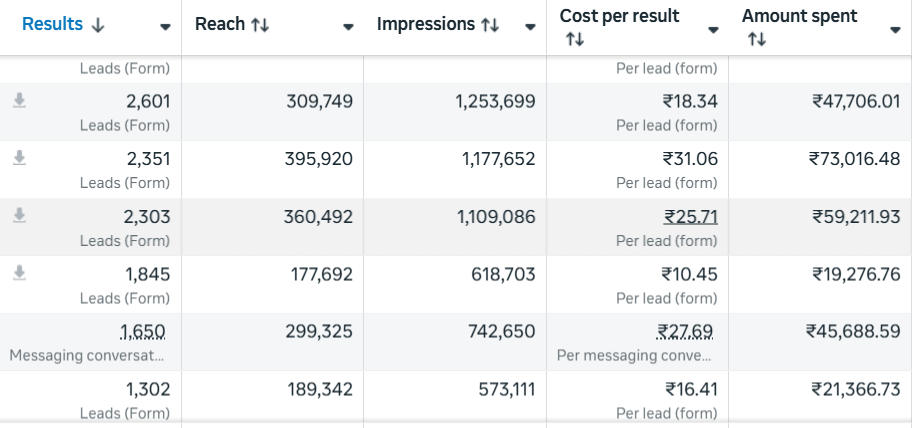Click sort arrows next to Reach header
The image size is (912, 428).
(x=260, y=25)
